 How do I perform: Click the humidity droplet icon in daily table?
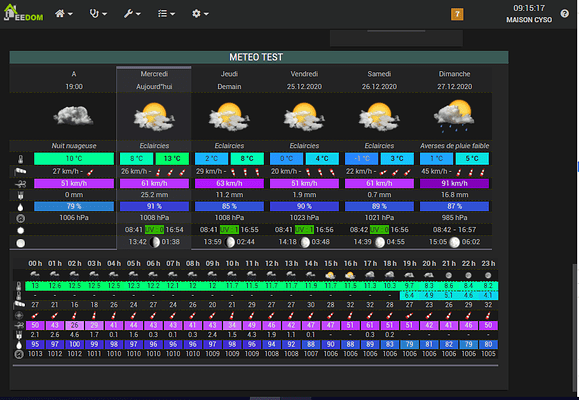(21, 207)
